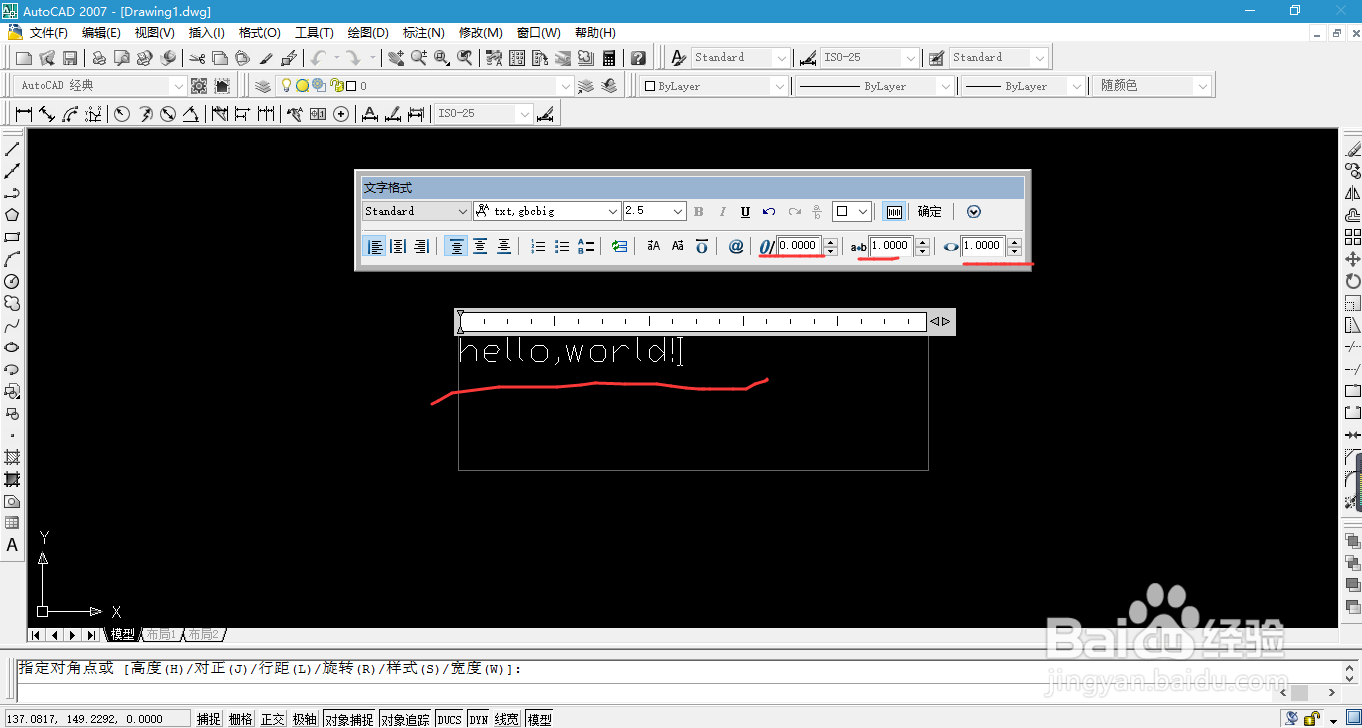Click the Help question mark icon
Viewport: 1362px width, 728px height.
coord(638,58)
